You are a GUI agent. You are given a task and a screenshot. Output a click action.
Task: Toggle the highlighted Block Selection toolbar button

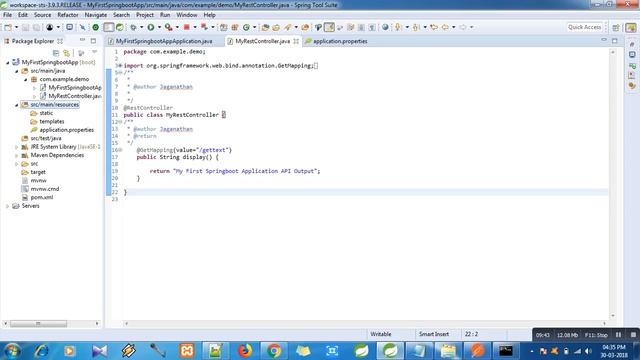[329, 27]
